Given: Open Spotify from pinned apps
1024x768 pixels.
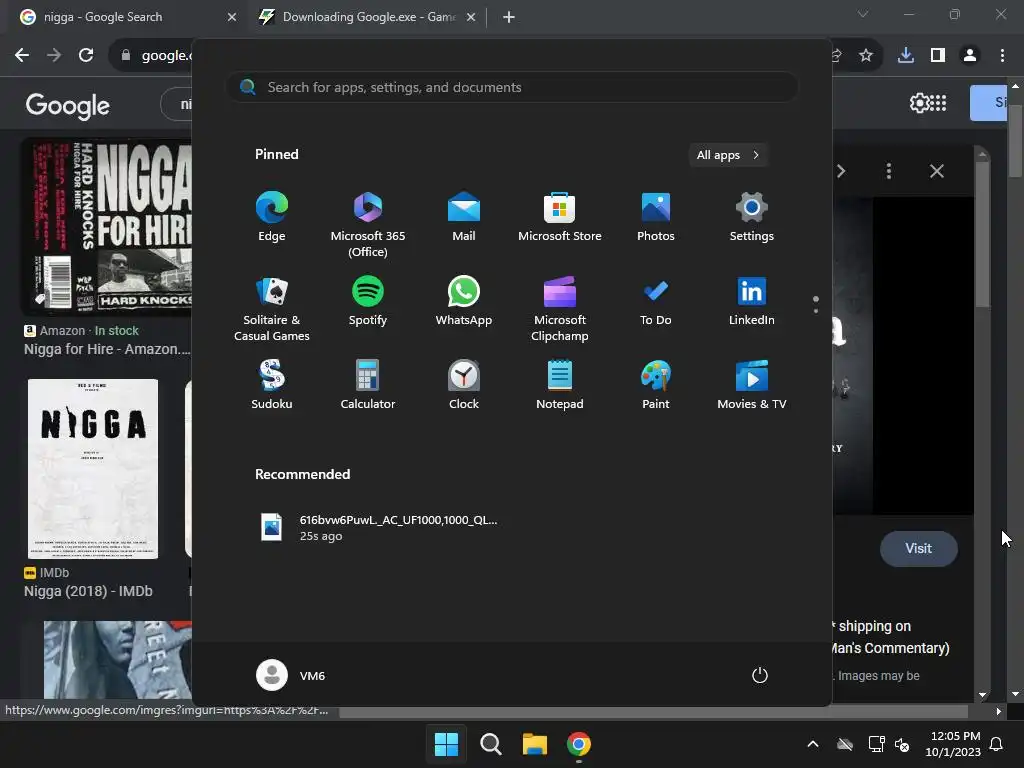Looking at the screenshot, I should pos(368,301).
